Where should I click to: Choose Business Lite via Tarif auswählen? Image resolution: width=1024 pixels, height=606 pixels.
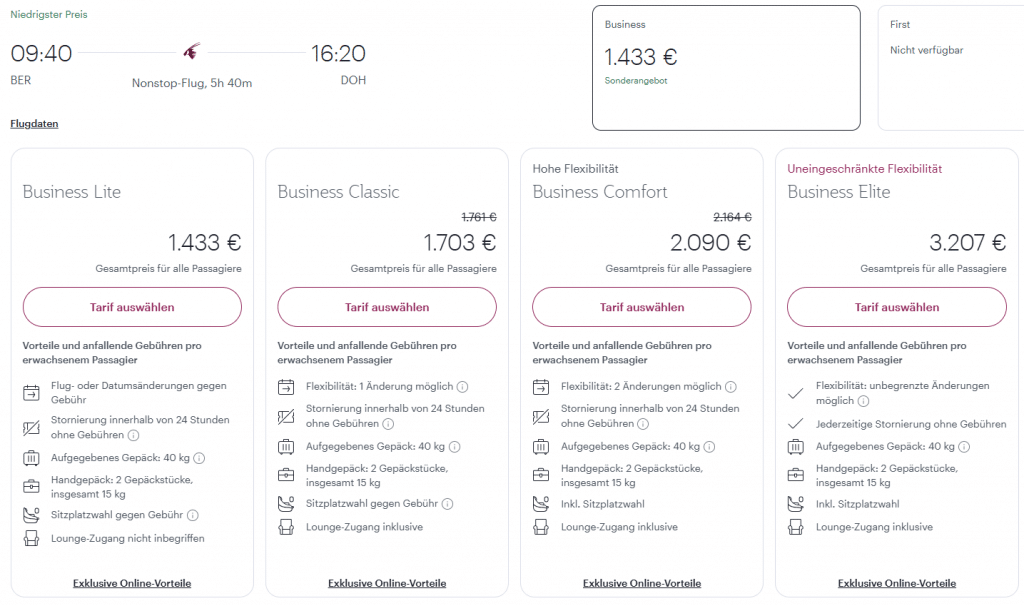(132, 307)
